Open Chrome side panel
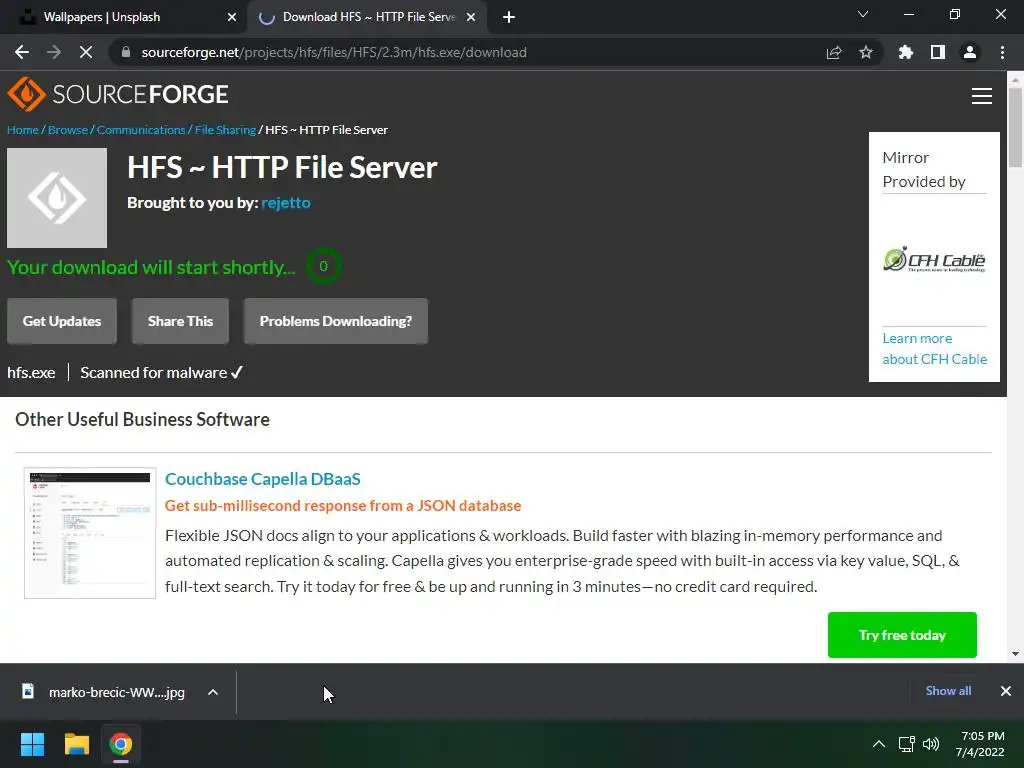This screenshot has height=768, width=1024. (x=938, y=52)
